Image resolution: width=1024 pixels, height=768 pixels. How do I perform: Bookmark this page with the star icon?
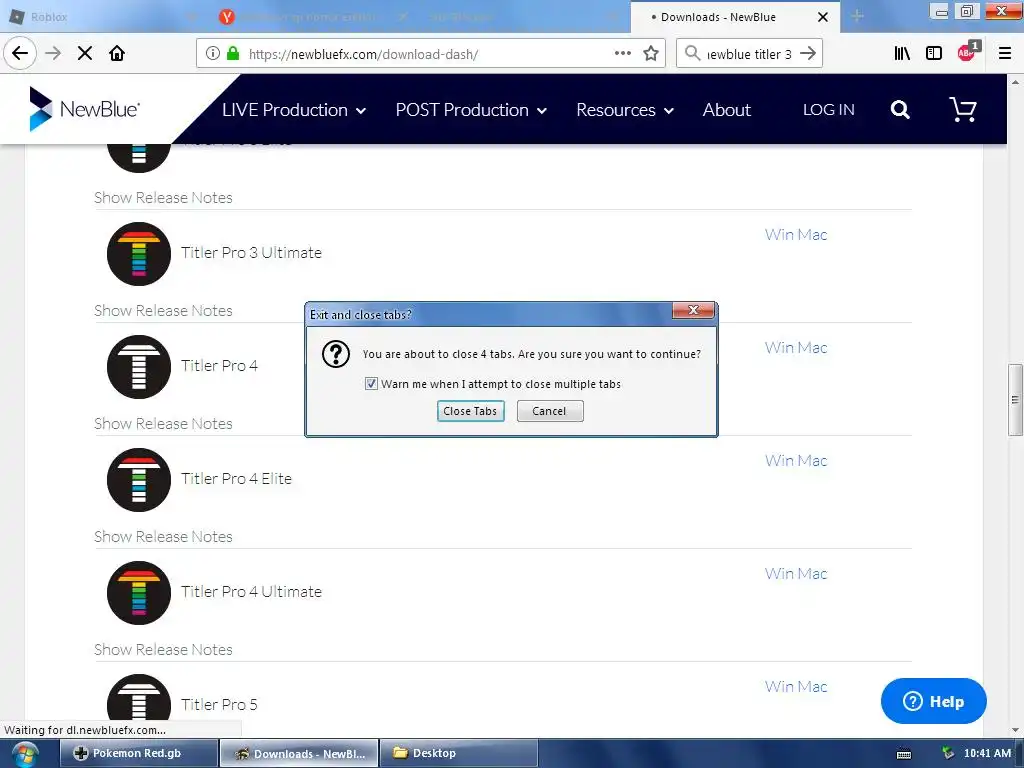point(650,54)
